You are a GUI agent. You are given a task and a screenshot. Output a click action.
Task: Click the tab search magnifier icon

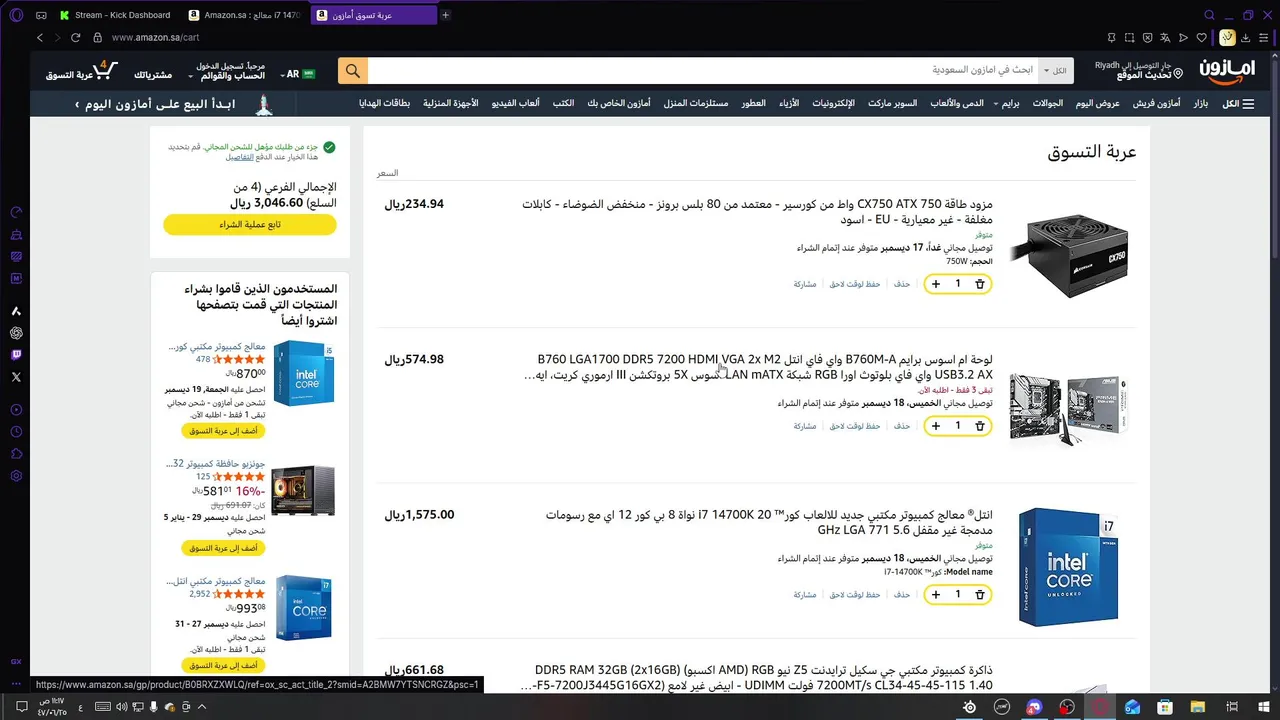(1209, 15)
